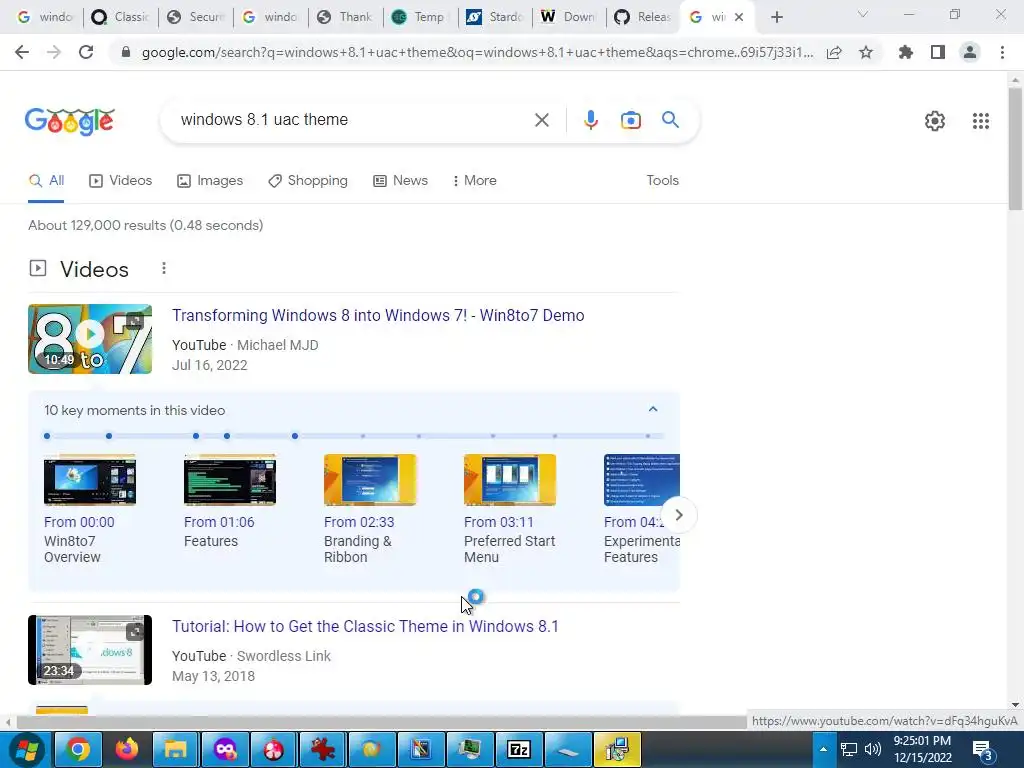This screenshot has height=768, width=1024.
Task: Open the Experimental Features key moment
Action: click(x=641, y=509)
